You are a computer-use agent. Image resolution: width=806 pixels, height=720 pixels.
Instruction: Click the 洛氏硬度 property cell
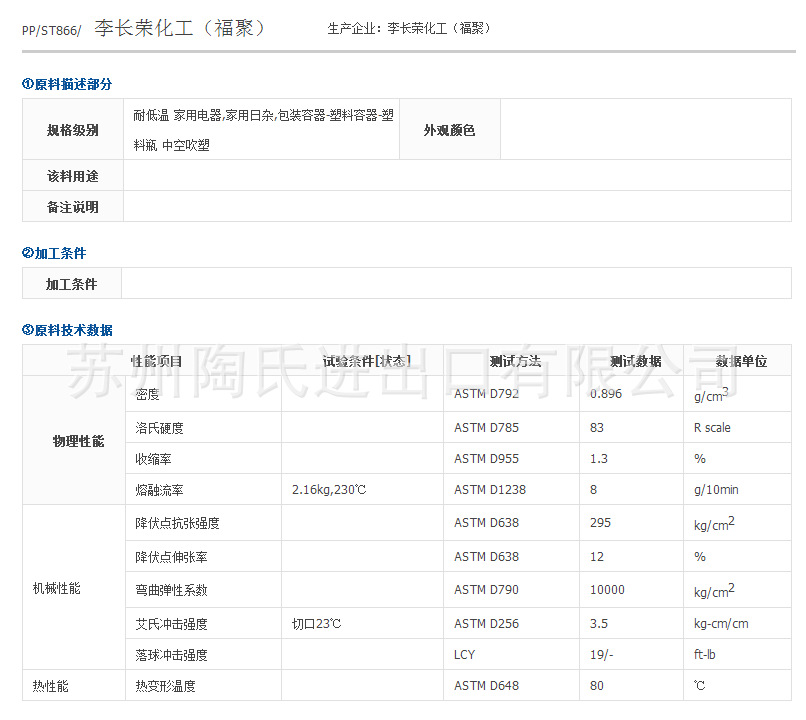tap(204, 428)
